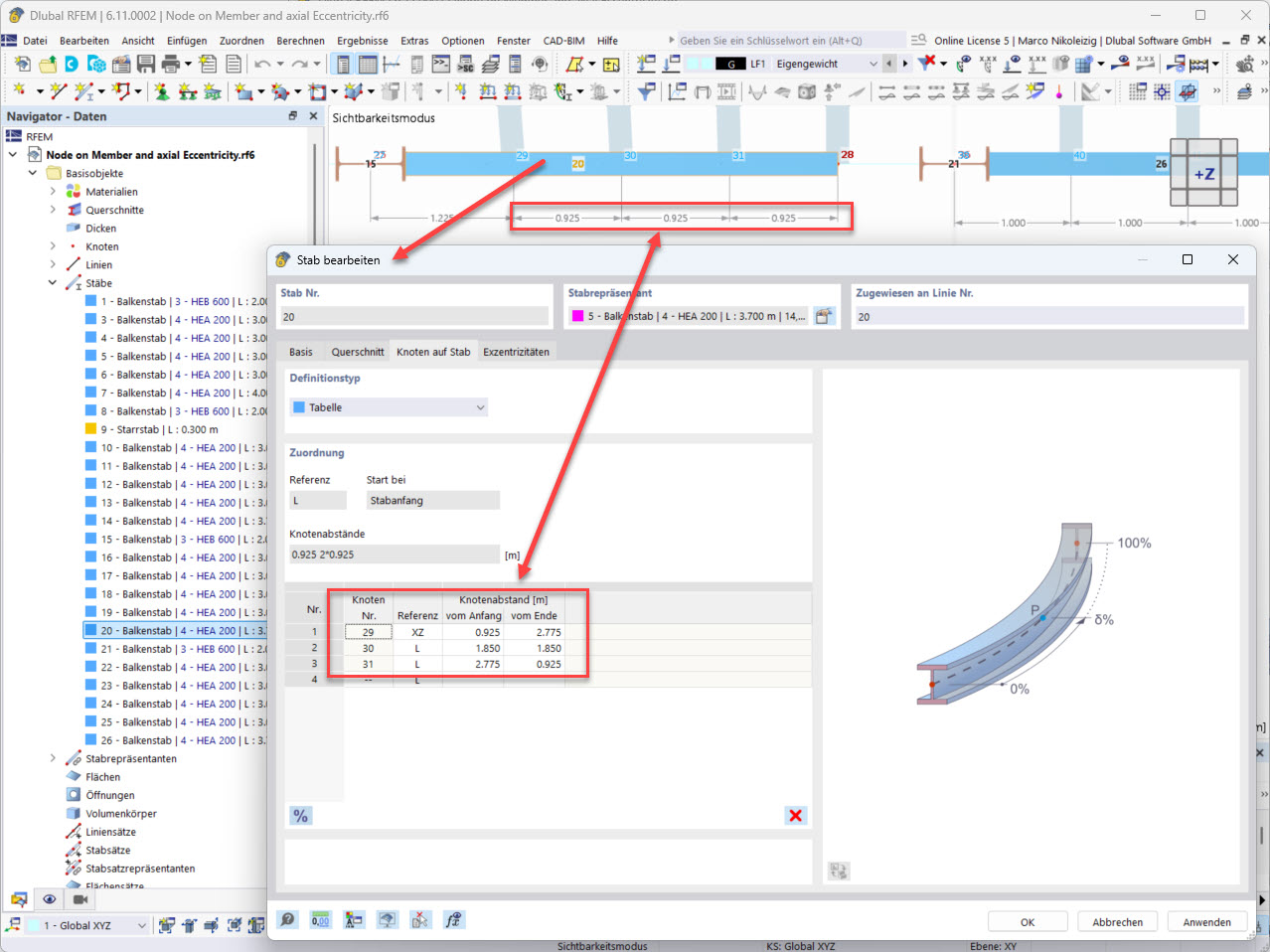The width and height of the screenshot is (1270, 952).
Task: Click the new nodal support tool icon
Action: pyautogui.click(x=161, y=91)
